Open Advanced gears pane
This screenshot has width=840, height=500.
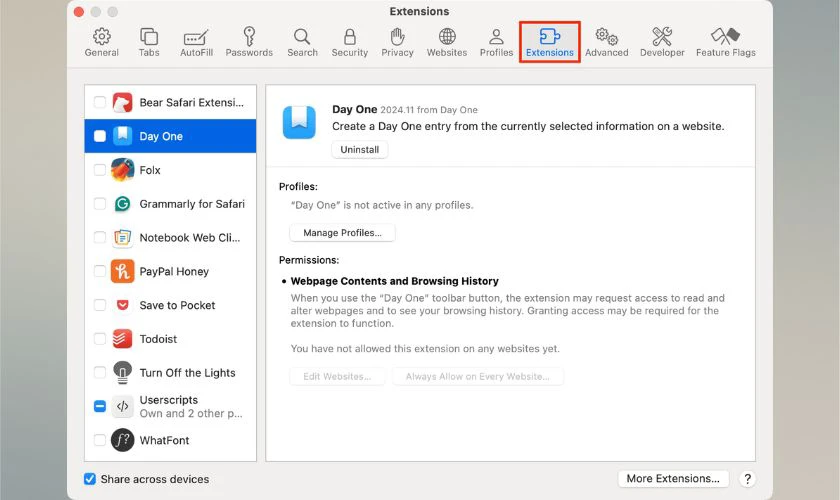coord(606,42)
